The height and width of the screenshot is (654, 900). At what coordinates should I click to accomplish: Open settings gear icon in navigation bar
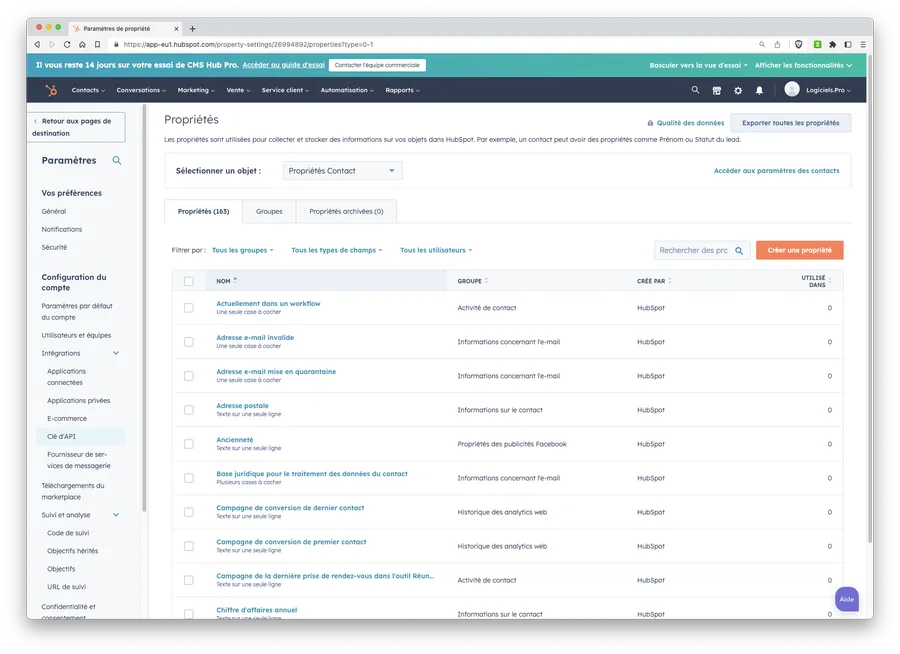click(x=738, y=90)
